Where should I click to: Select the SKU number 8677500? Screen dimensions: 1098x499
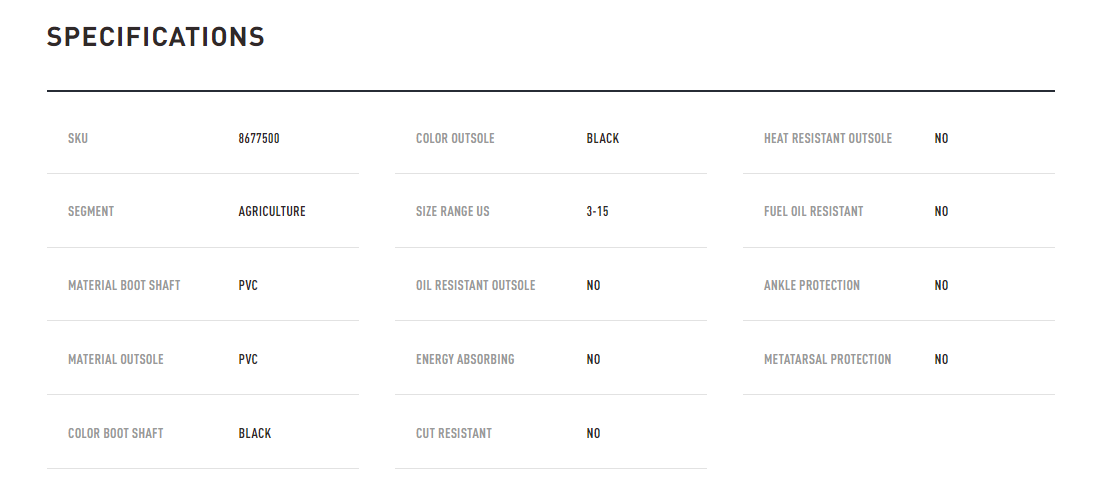click(259, 139)
